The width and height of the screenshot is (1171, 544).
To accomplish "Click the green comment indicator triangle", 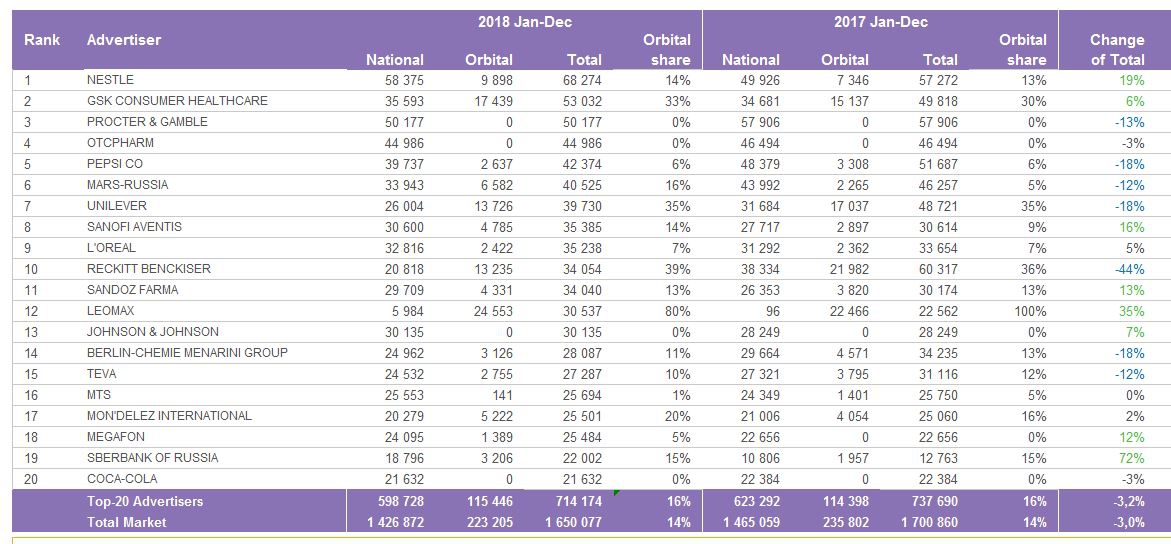I will (x=616, y=492).
